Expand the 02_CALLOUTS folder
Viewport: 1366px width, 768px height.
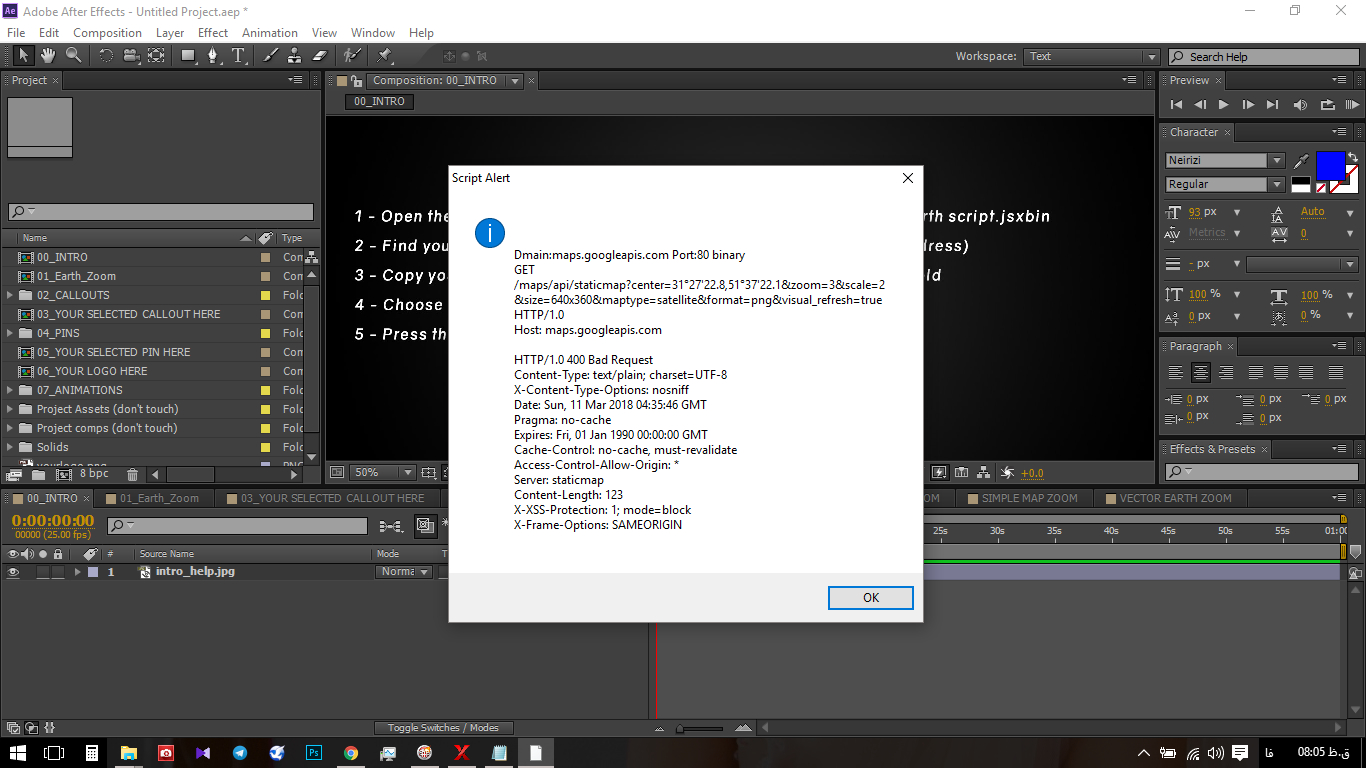click(x=10, y=295)
